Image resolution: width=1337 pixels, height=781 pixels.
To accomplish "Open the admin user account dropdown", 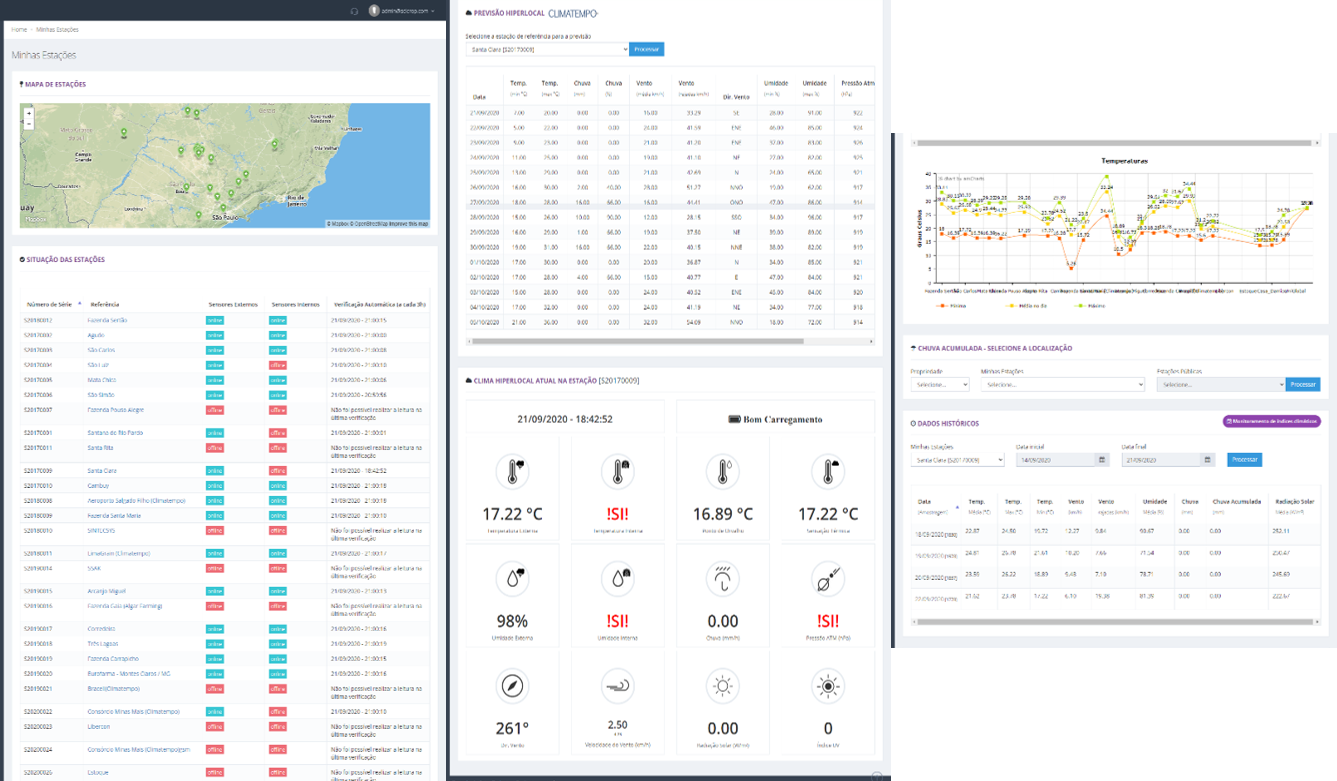I will click(x=402, y=11).
